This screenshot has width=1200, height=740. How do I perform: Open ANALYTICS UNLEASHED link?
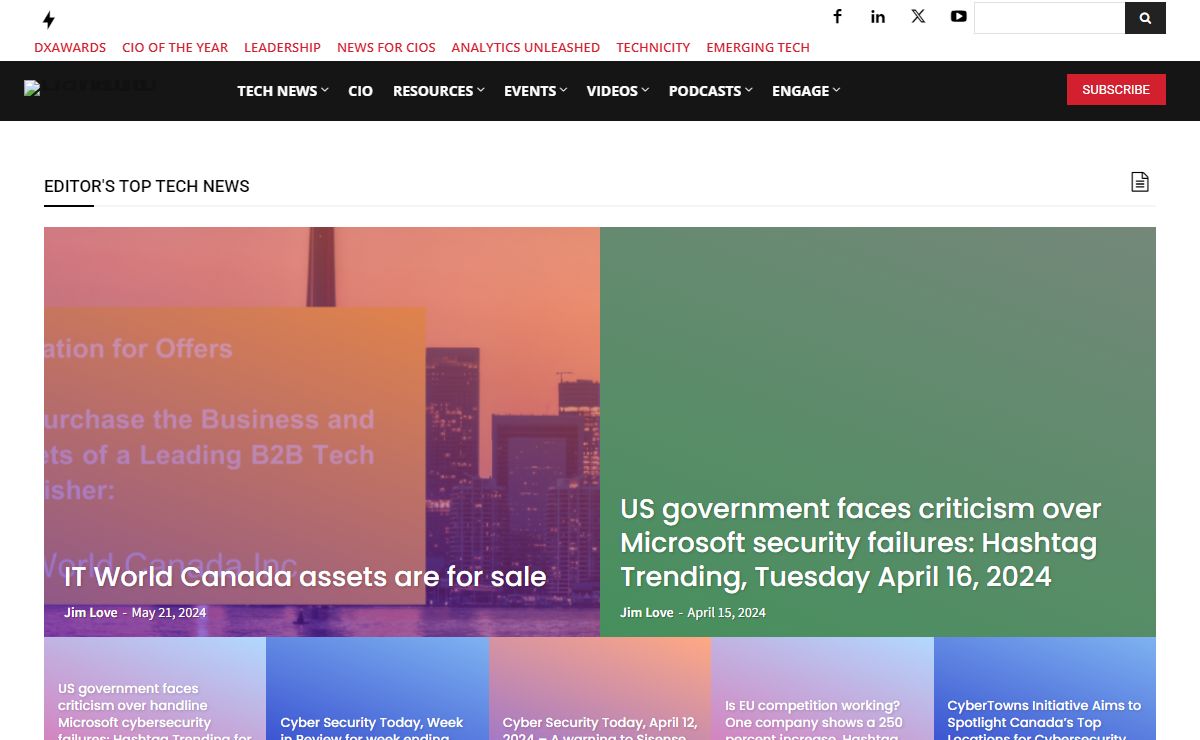525,47
